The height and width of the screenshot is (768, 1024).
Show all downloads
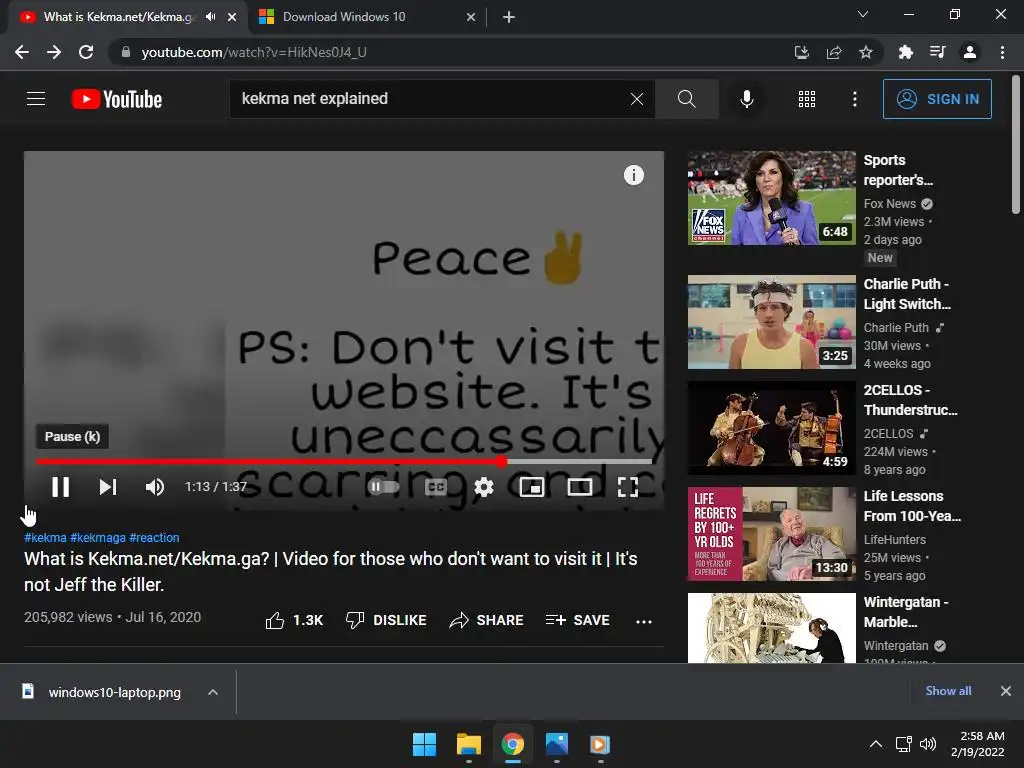point(948,691)
